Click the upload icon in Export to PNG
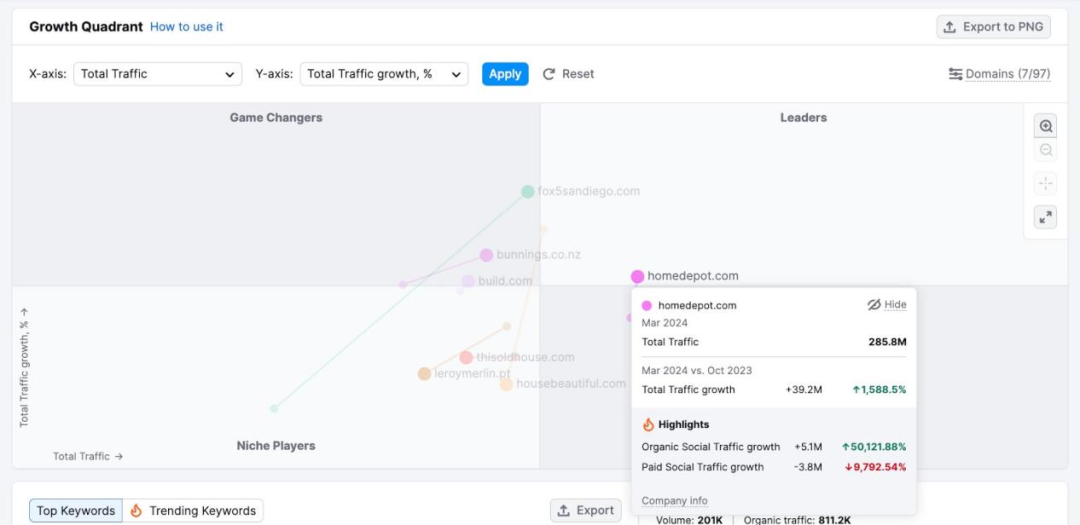The height and width of the screenshot is (525, 1080). [x=950, y=27]
